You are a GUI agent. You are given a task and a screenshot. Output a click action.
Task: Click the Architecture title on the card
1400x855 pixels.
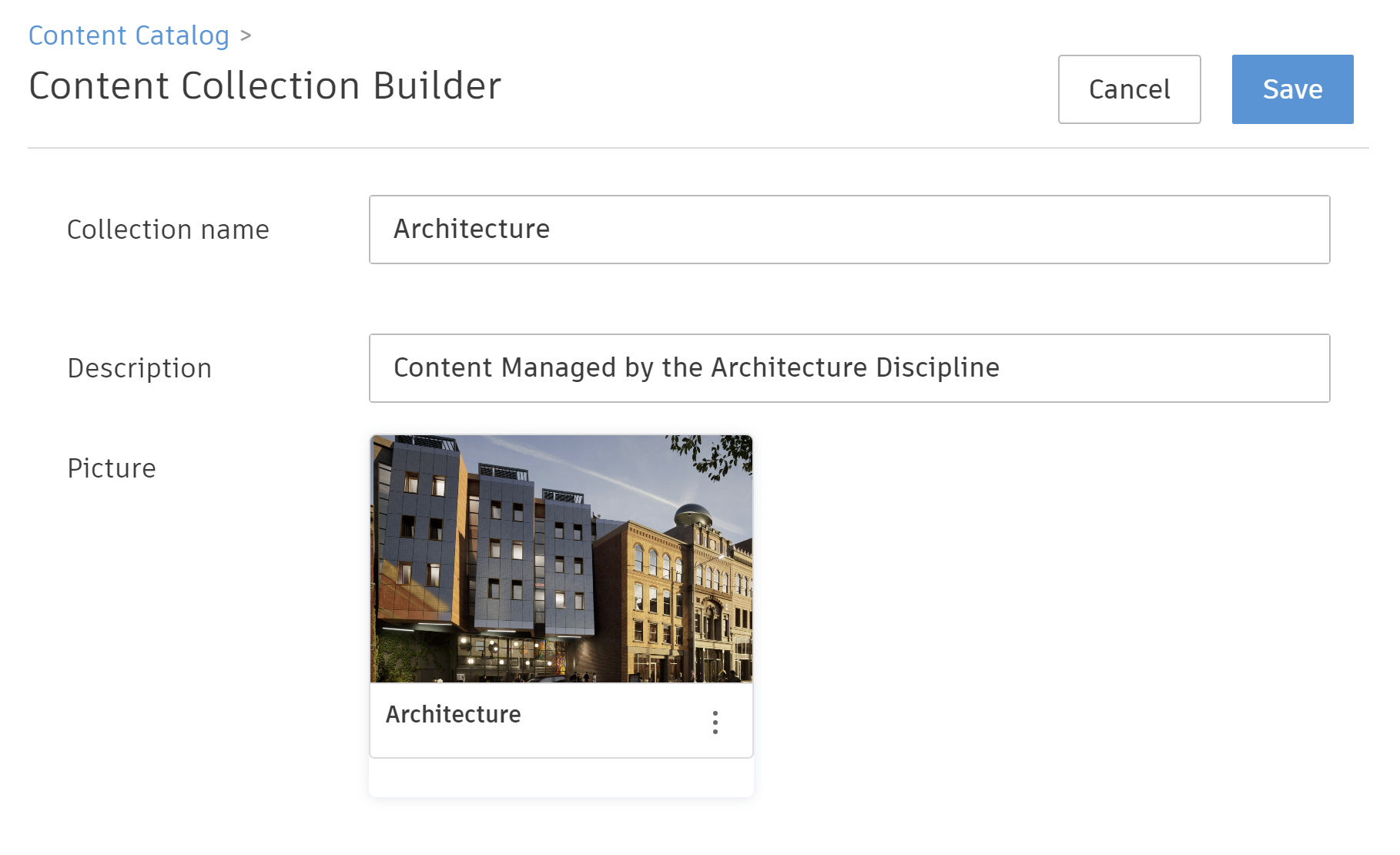tap(453, 715)
